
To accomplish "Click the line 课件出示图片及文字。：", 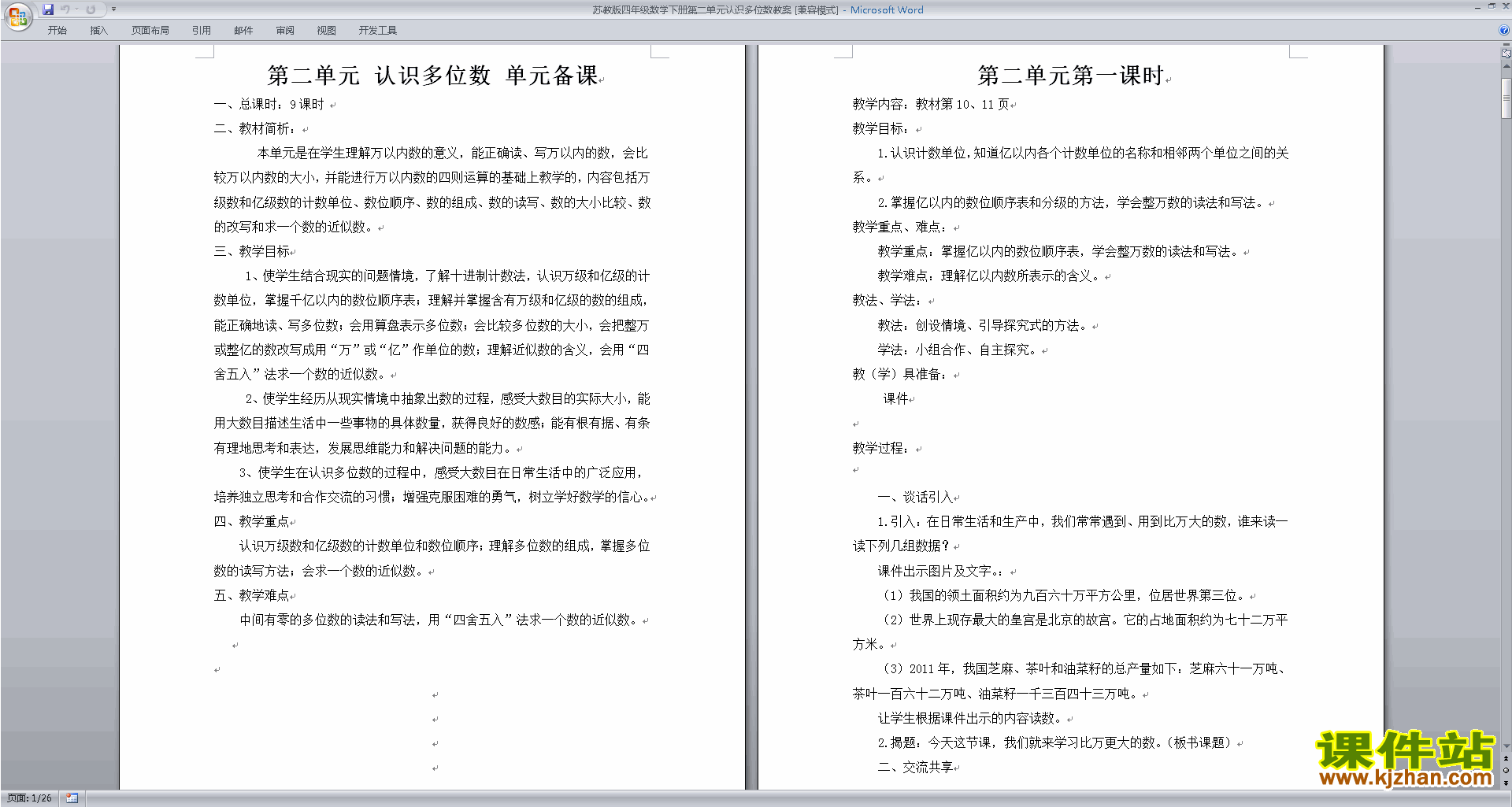I will click(x=941, y=571).
